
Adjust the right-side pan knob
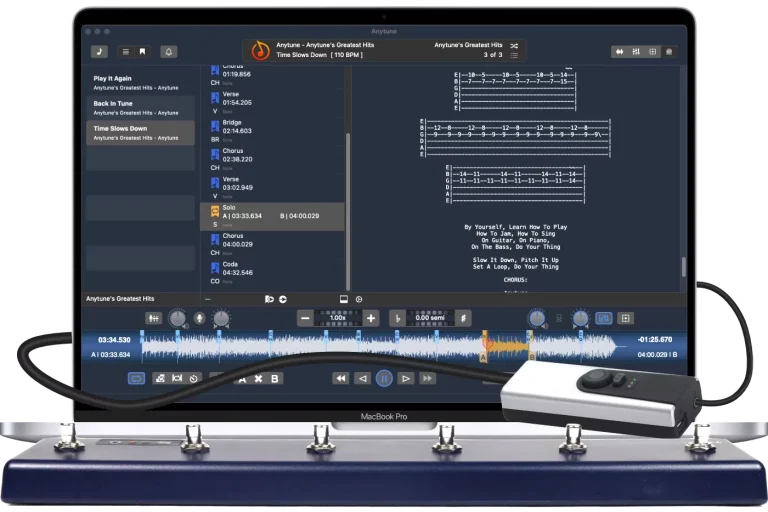[x=581, y=318]
